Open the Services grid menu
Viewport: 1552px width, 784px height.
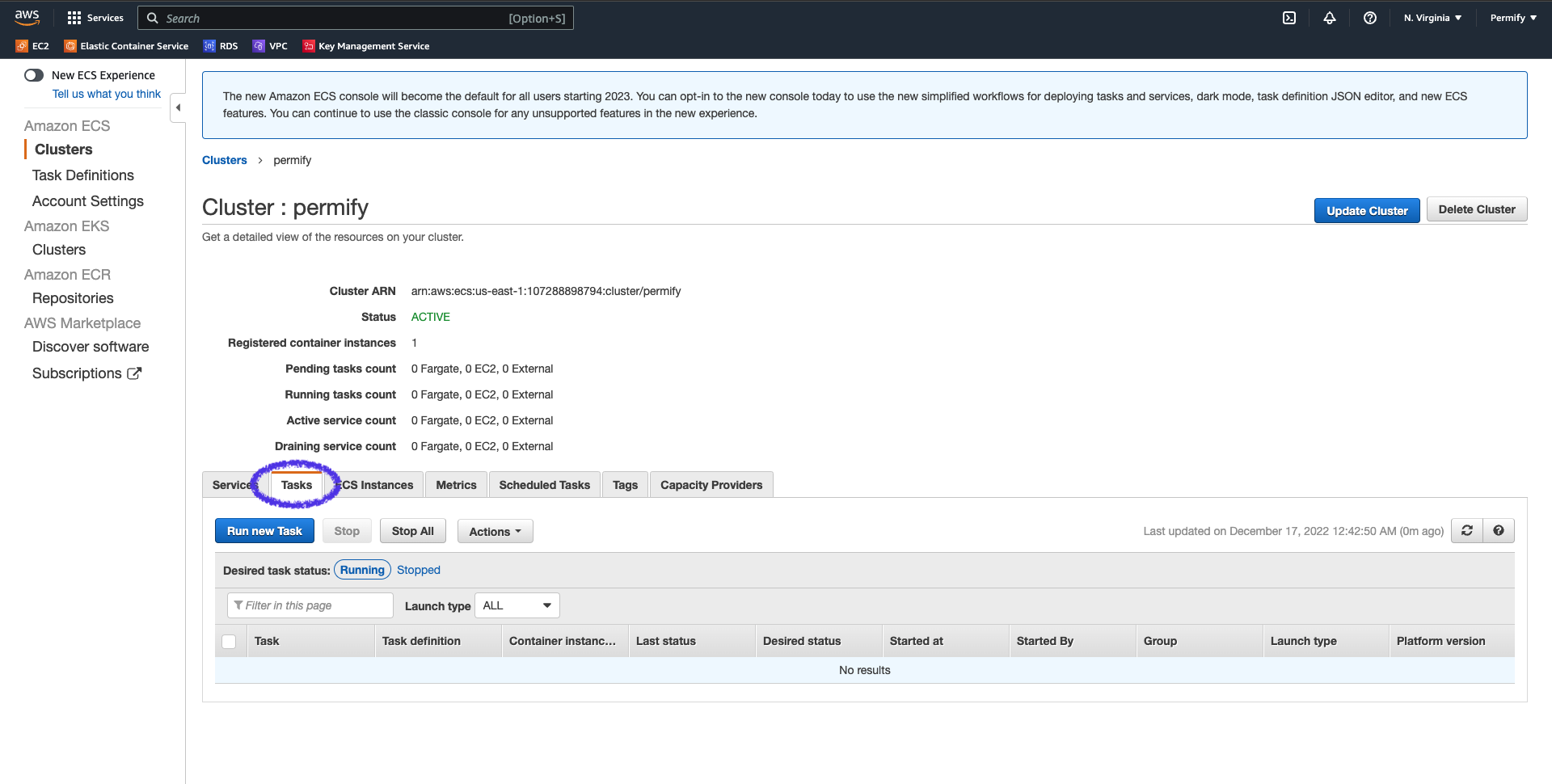tap(95, 18)
